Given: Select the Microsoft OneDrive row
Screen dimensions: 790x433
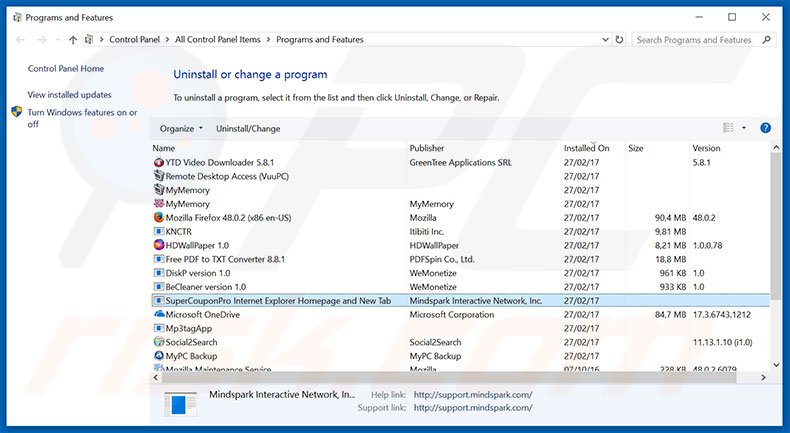Looking at the screenshot, I should click(460, 315).
